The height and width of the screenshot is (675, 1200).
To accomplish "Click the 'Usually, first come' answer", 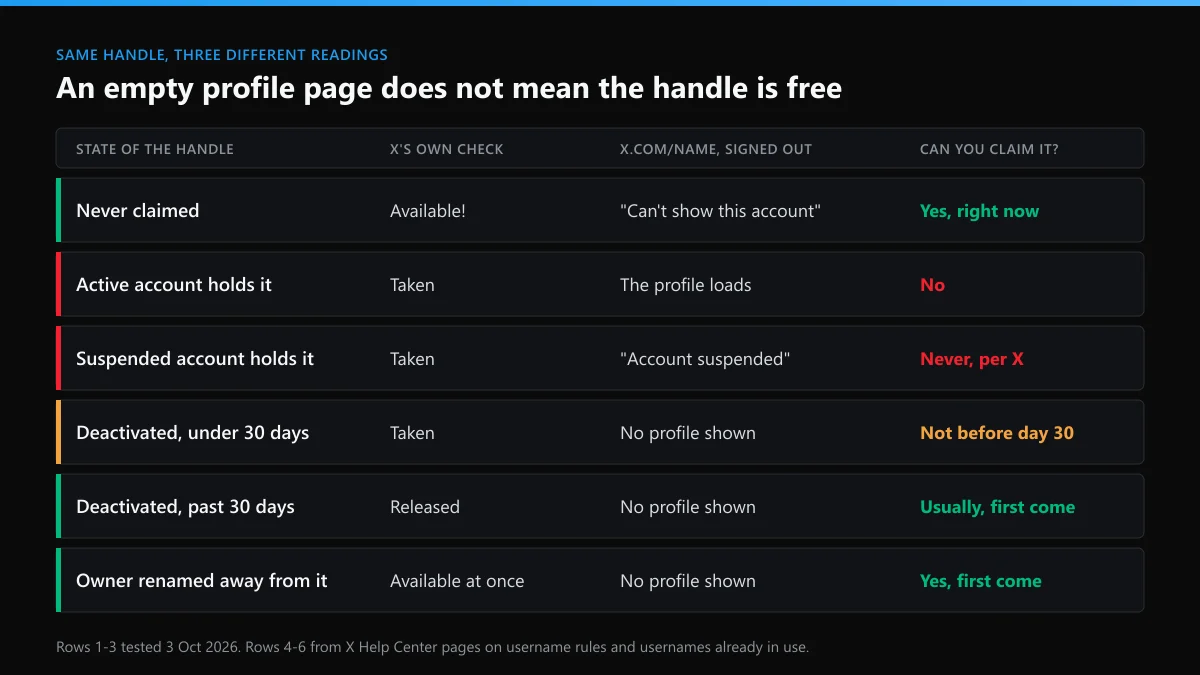I will (x=998, y=507).
